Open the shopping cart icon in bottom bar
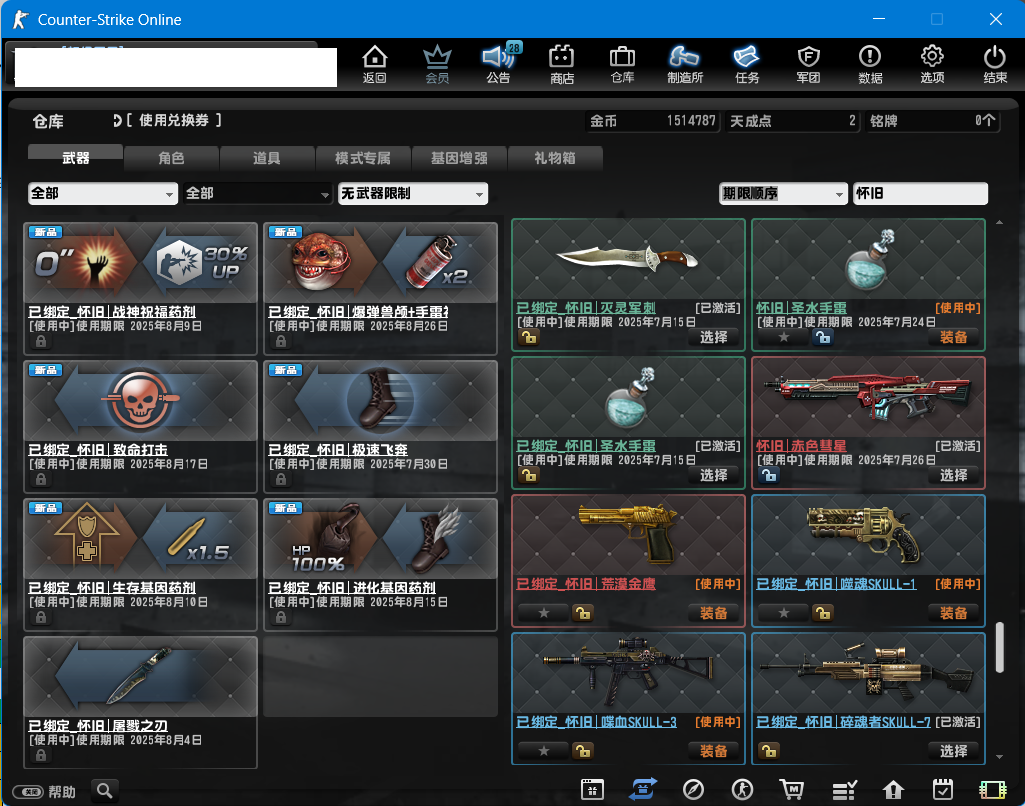This screenshot has width=1025, height=806. (792, 790)
